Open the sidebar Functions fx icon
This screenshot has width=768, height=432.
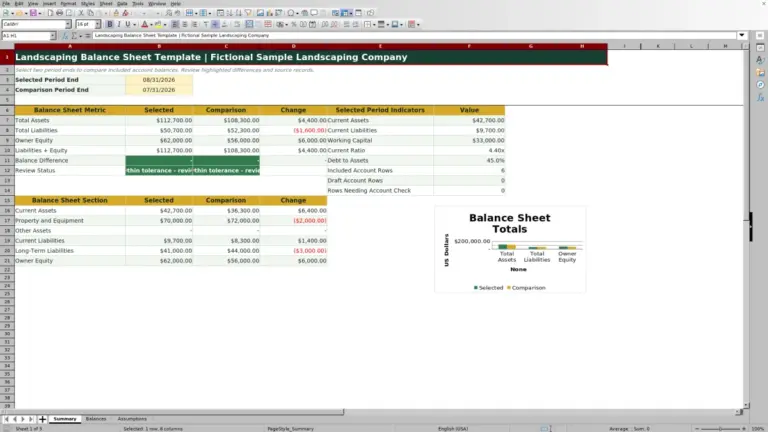pyautogui.click(x=760, y=97)
